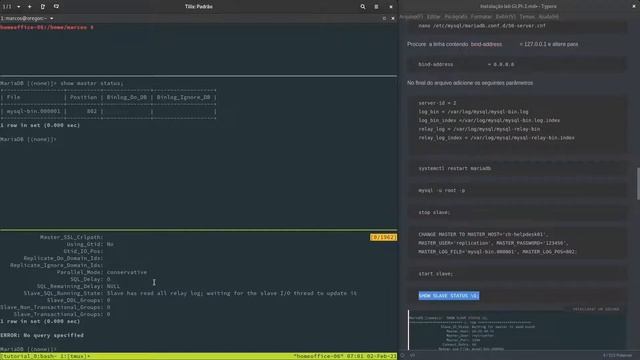Toggle Typora sidebar with bottom circle icon
This screenshot has height=360, width=640.
coord(402,356)
